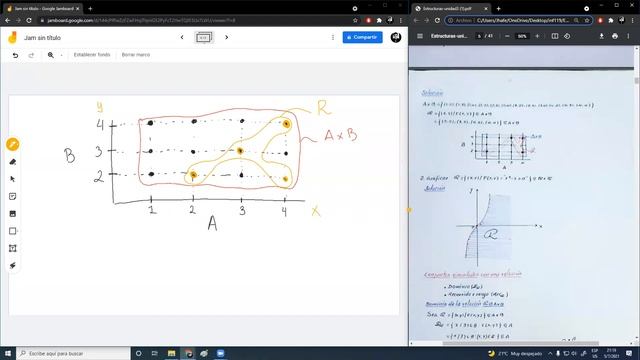Image resolution: width=640 pixels, height=360 pixels.
Task: Open Chrome menu in PDF window
Action: [633, 20]
